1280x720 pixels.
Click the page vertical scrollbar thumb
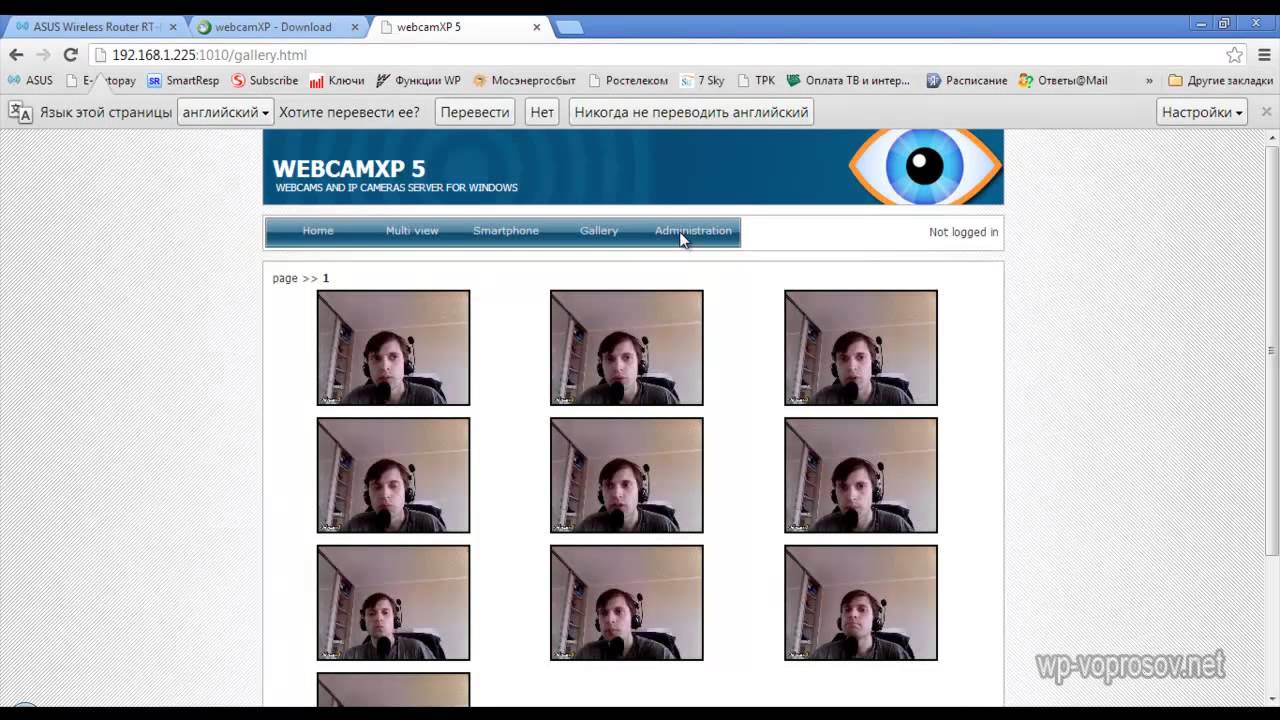click(x=1272, y=350)
